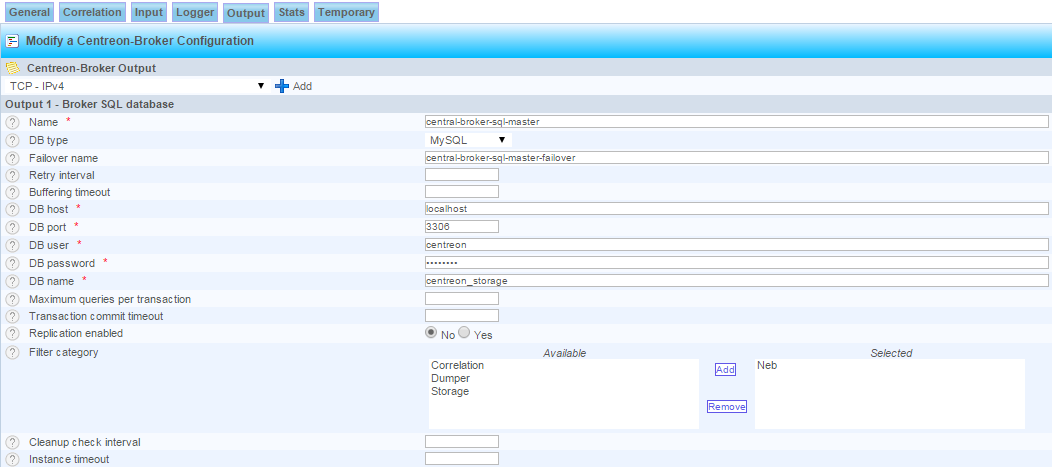Open the Correlation tab
Screen dimensions: 1052x467
[92, 13]
